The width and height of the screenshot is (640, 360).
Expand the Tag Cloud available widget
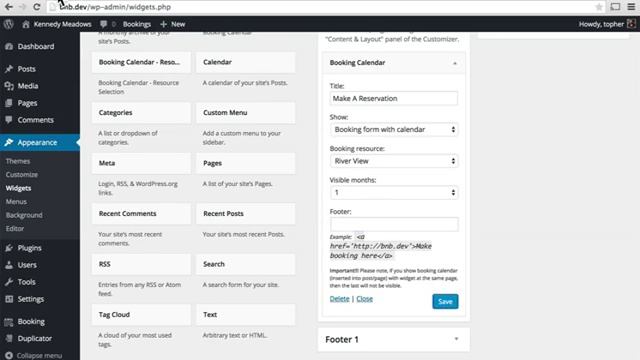pos(141,315)
